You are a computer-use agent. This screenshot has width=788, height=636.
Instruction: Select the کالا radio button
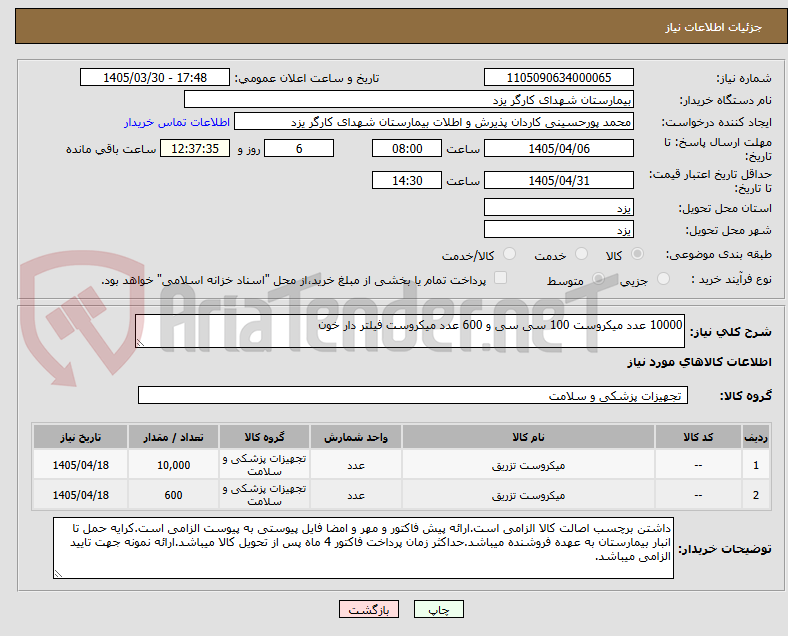pos(637,254)
